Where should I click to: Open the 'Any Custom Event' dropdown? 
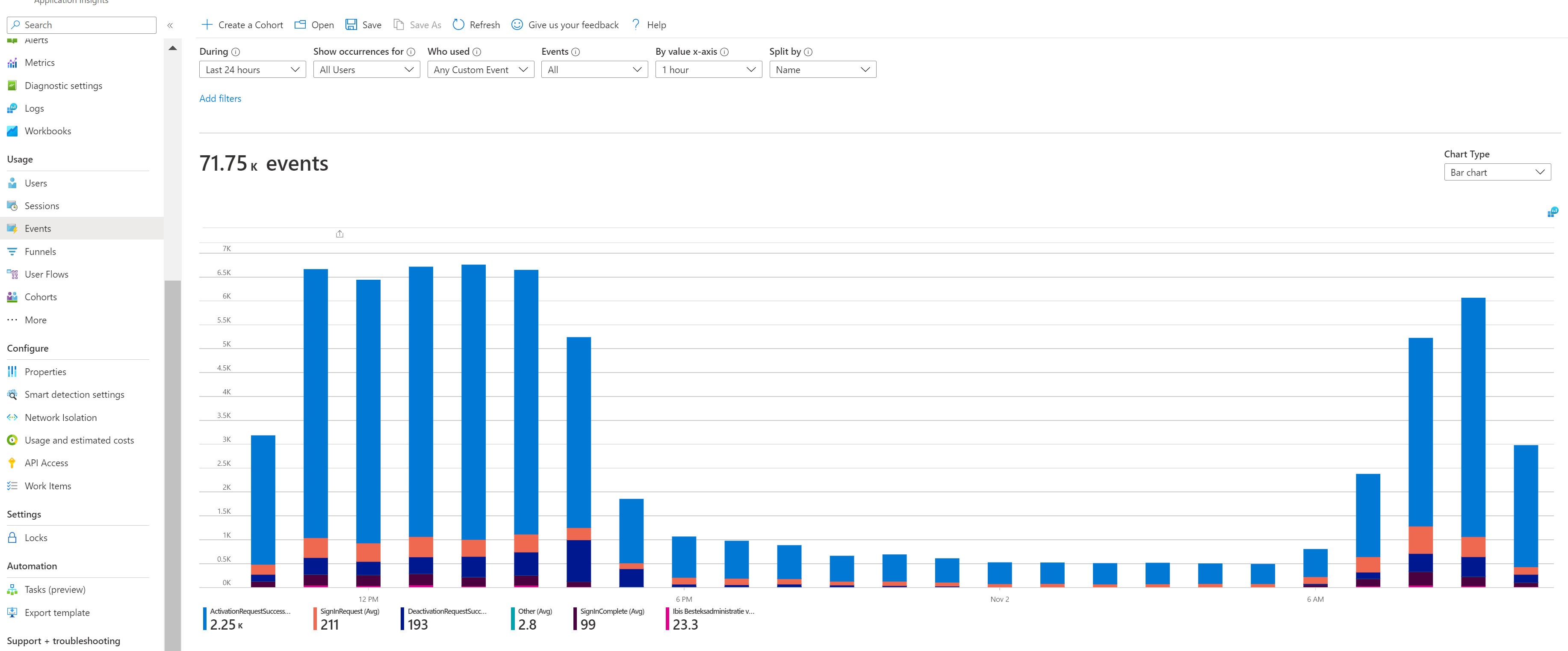click(480, 69)
